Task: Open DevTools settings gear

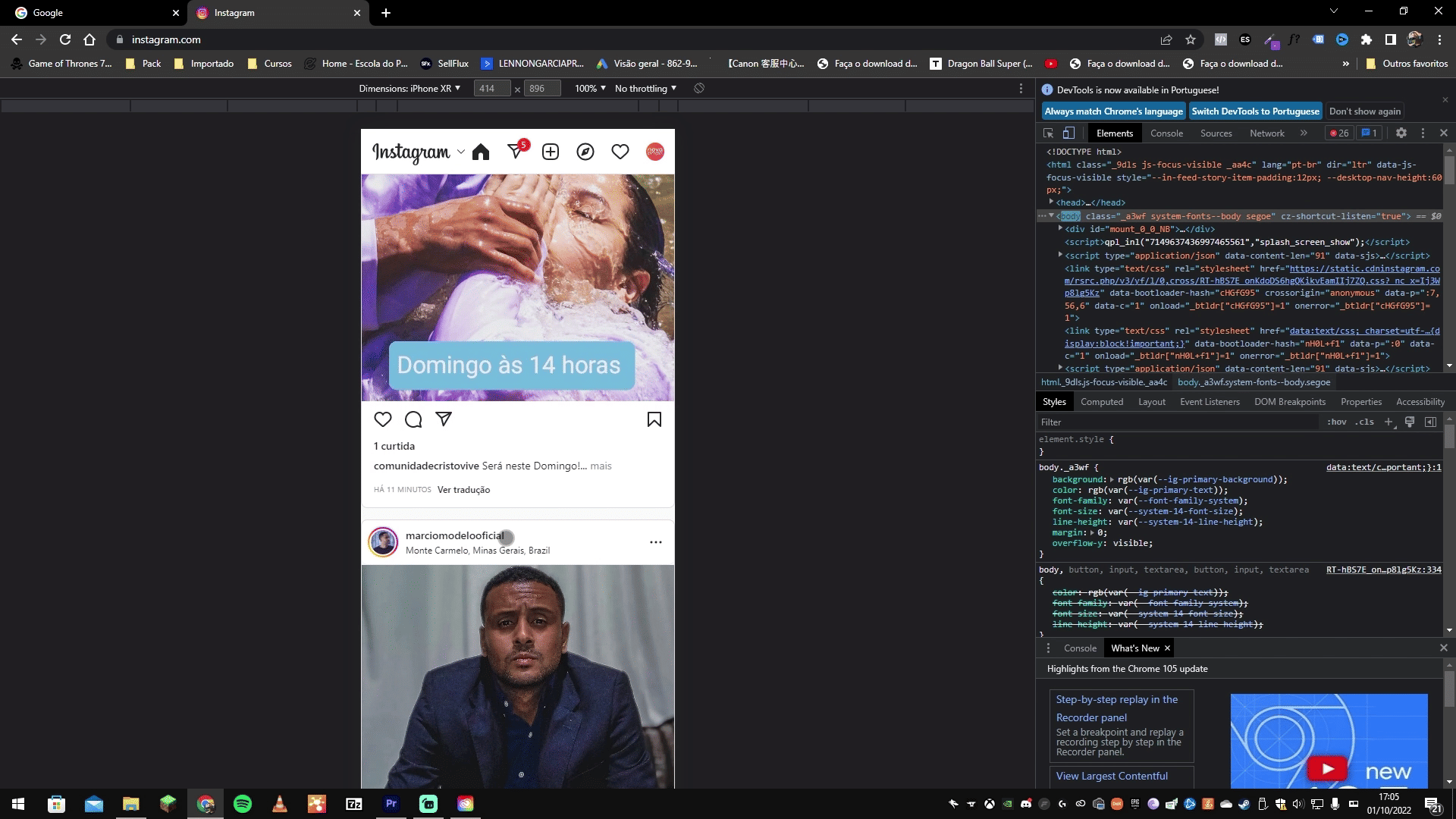Action: click(1401, 133)
